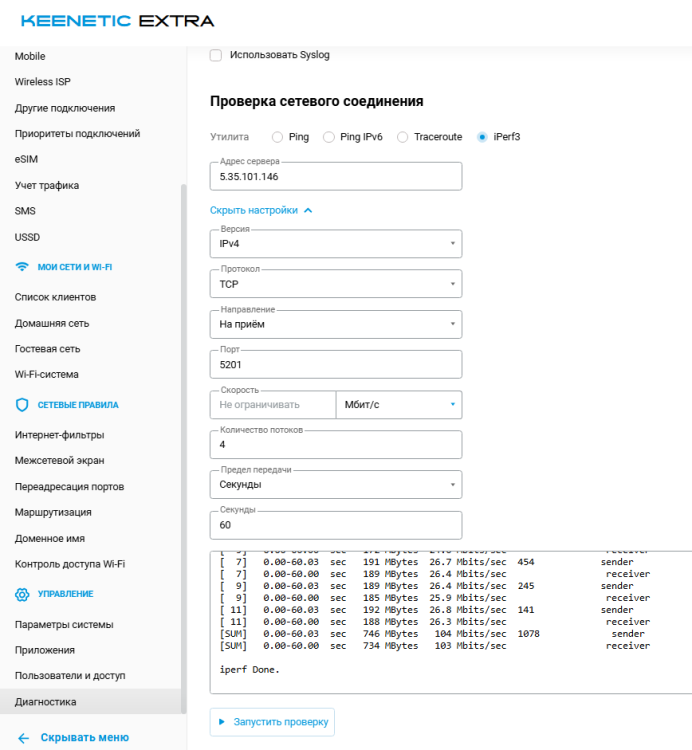Open Приложения menu item
The image size is (692, 750).
click(x=44, y=650)
